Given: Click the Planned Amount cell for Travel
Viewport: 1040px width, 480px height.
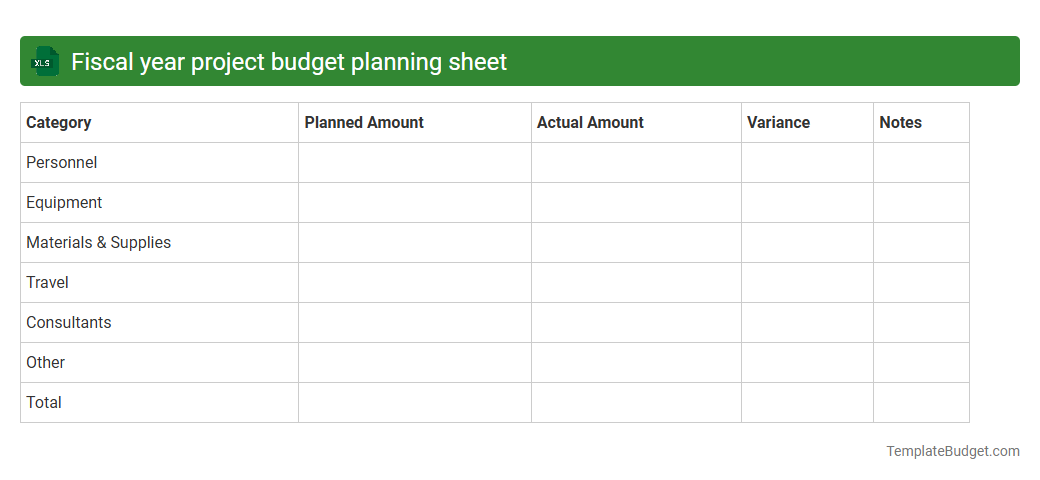Looking at the screenshot, I should click(x=415, y=282).
